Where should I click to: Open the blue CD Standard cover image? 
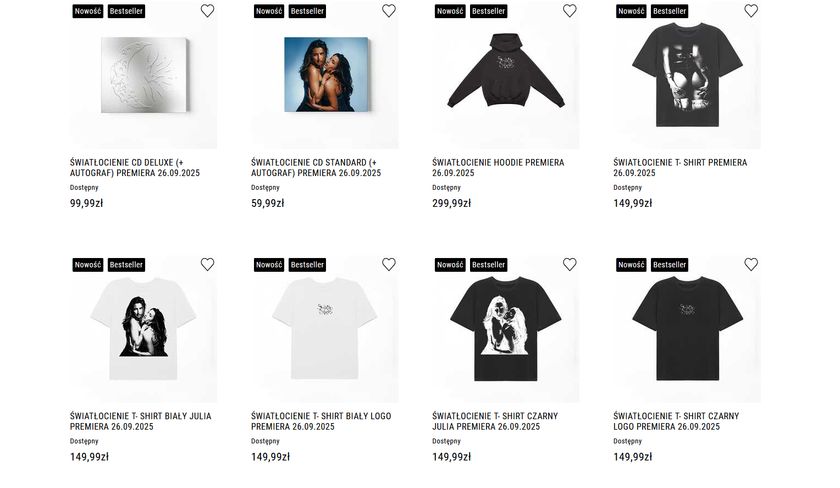(326, 74)
